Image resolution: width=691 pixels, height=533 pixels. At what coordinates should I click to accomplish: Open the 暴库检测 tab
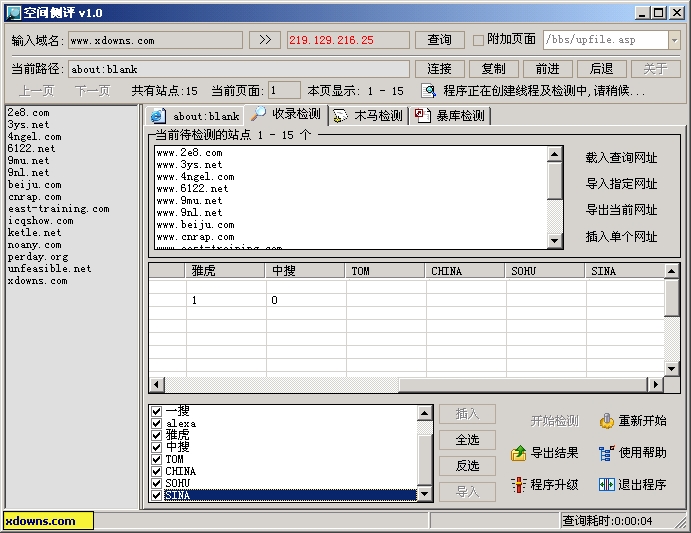[x=450, y=116]
